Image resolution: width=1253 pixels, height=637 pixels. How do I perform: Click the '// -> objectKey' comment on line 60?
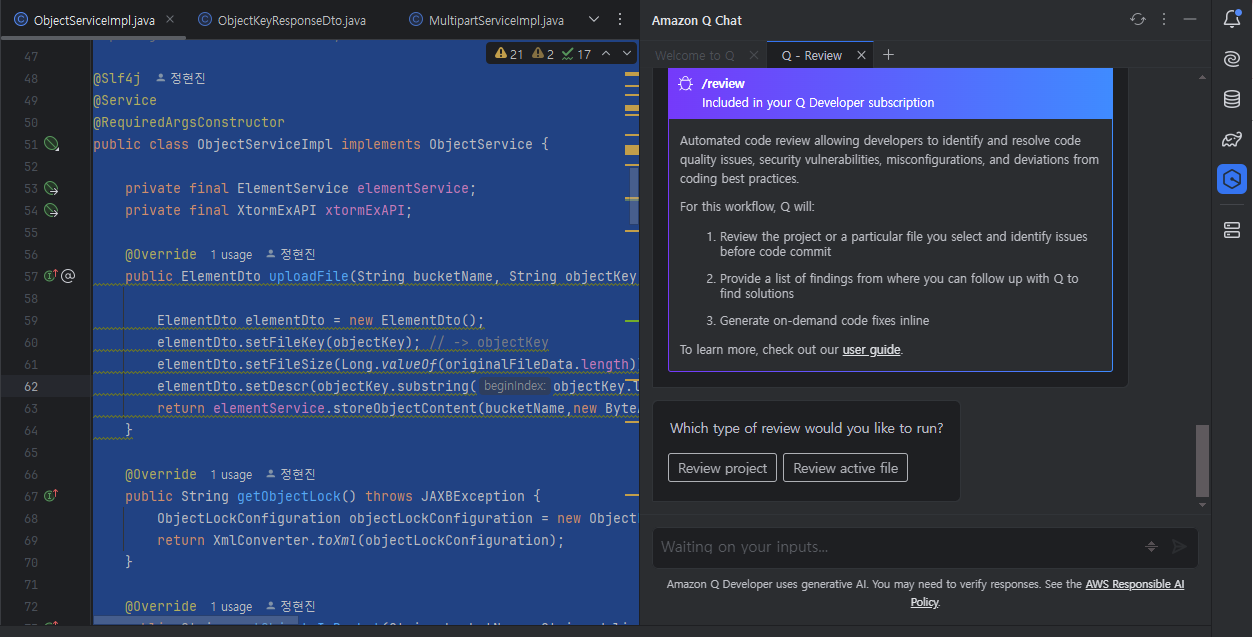[x=488, y=342]
